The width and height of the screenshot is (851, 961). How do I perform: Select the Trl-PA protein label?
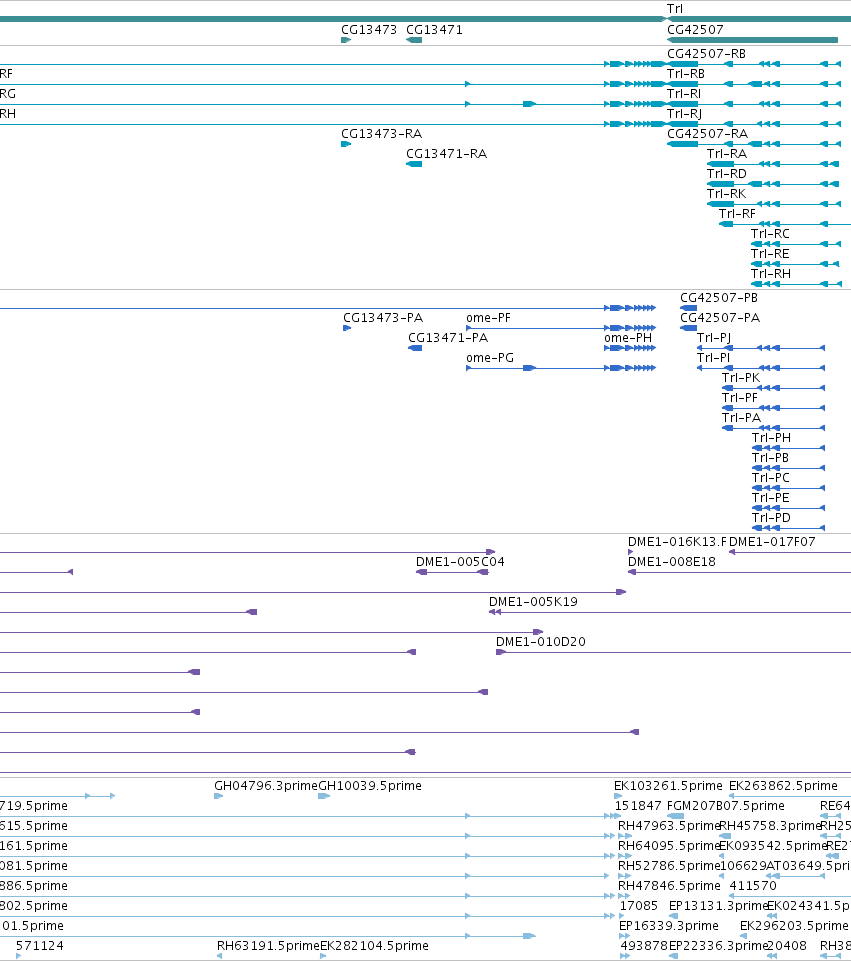pos(741,418)
